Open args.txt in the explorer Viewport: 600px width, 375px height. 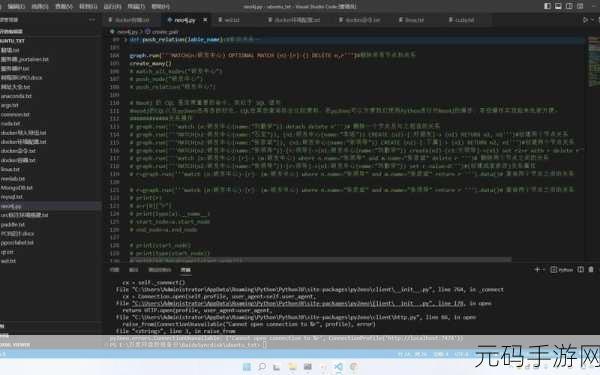pos(10,105)
